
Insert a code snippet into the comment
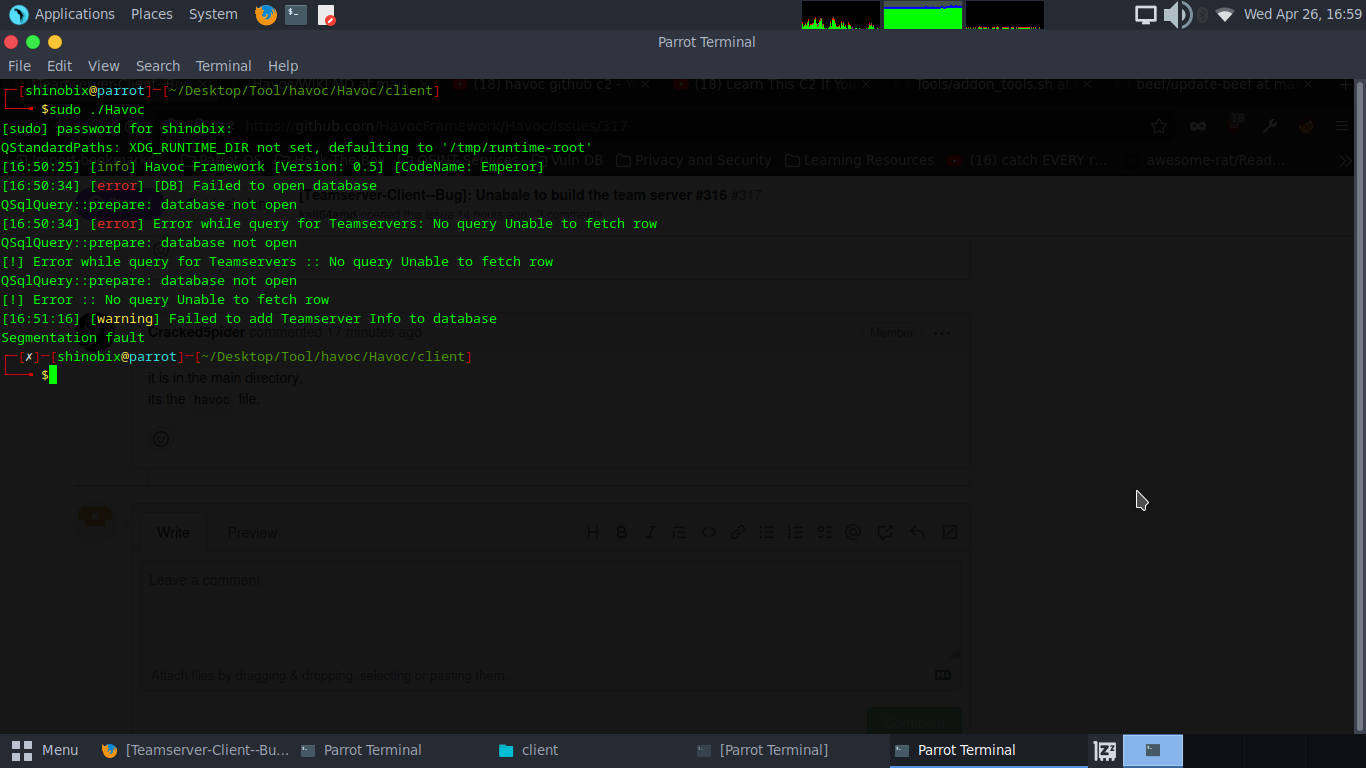click(x=708, y=532)
